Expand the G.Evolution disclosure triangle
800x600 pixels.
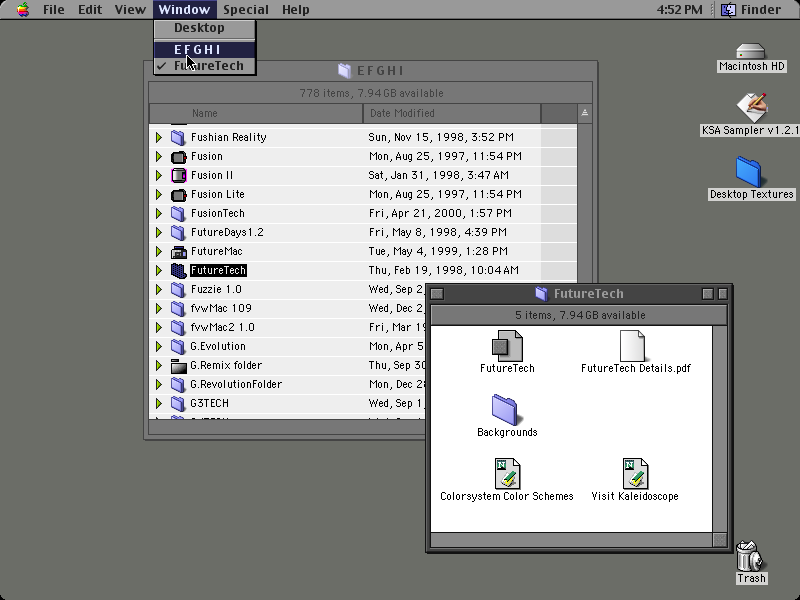(x=159, y=346)
